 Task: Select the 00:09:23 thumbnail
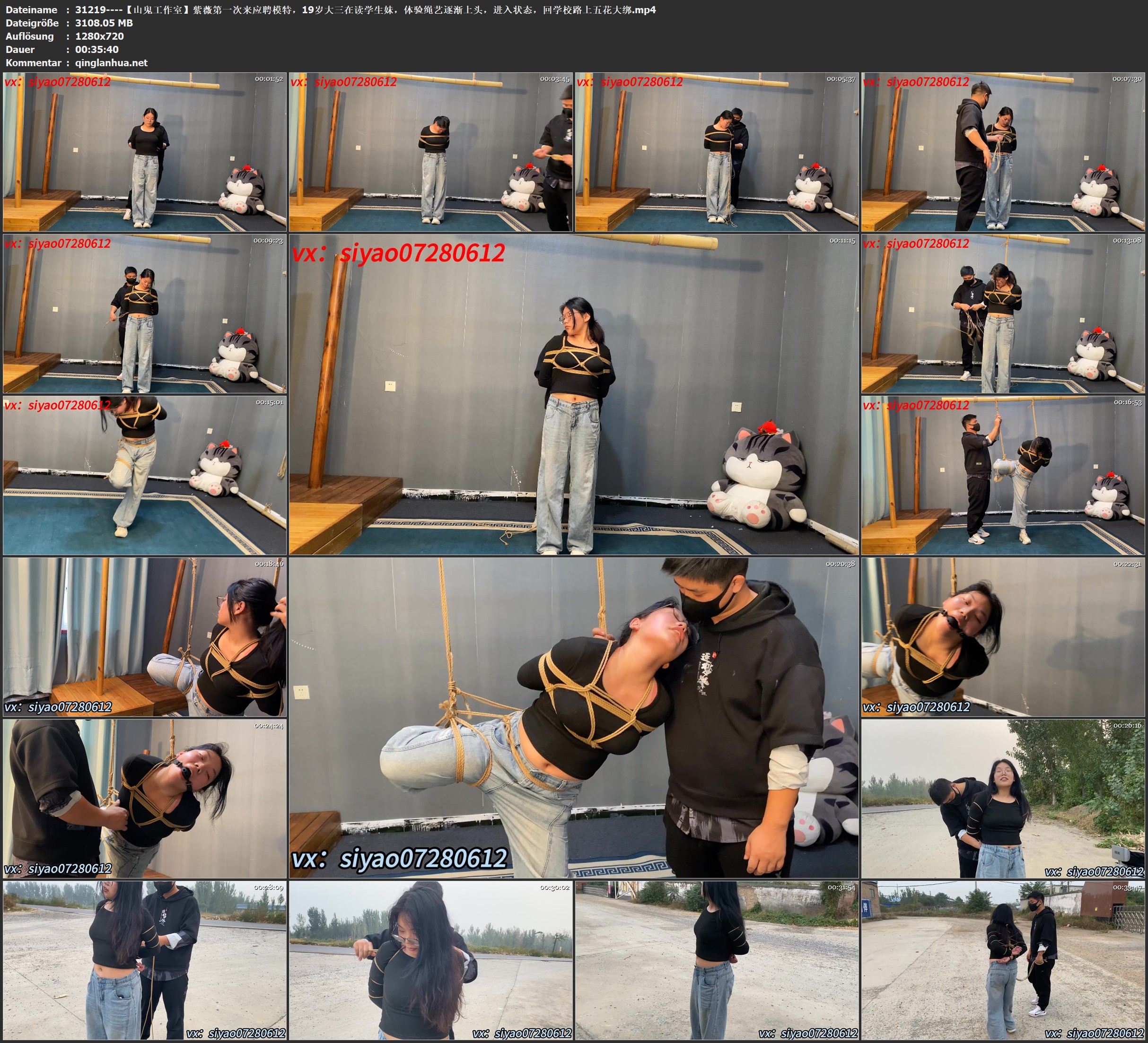(x=145, y=313)
